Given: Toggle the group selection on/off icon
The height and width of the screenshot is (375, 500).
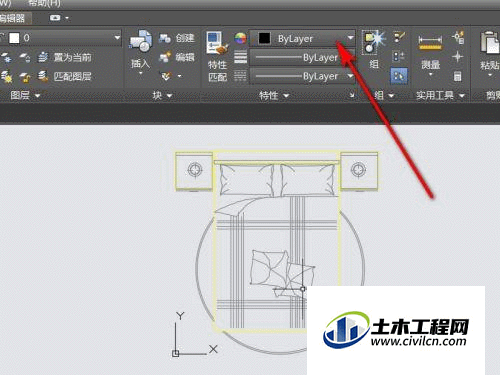Looking at the screenshot, I should [399, 76].
